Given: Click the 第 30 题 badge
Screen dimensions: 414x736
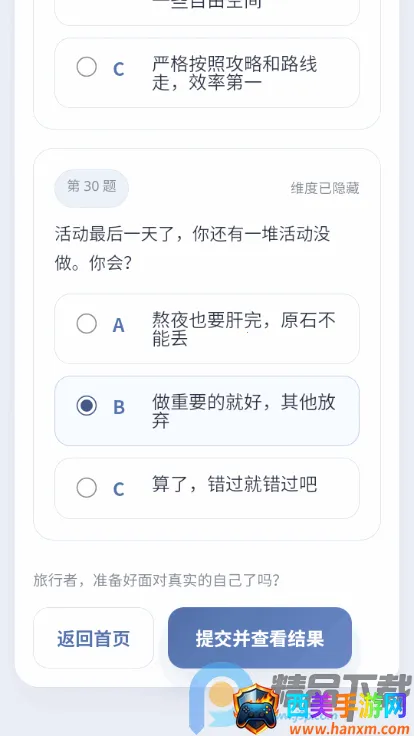Looking at the screenshot, I should tap(92, 188).
